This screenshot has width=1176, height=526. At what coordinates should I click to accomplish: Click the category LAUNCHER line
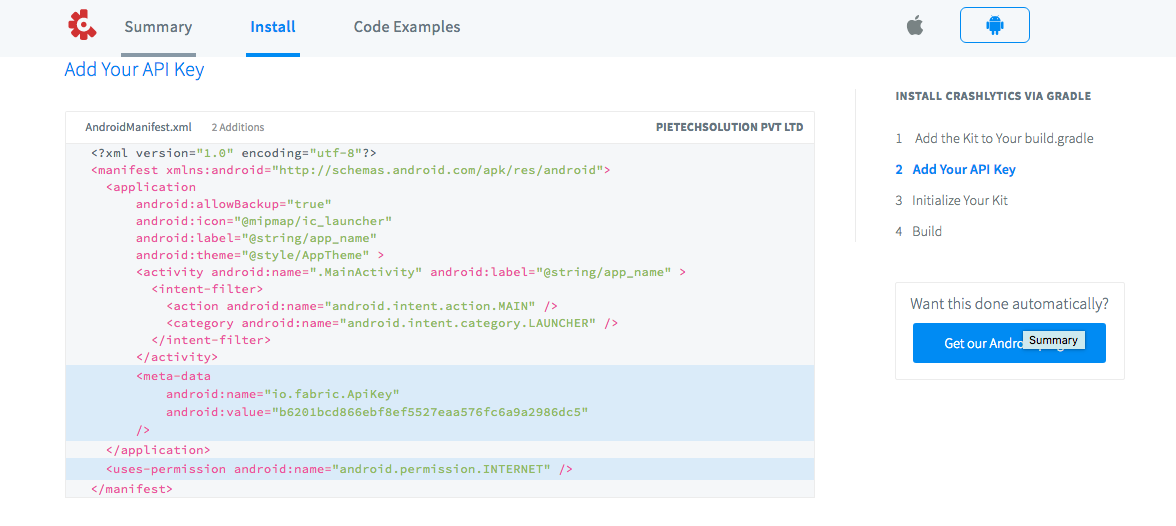click(x=392, y=323)
